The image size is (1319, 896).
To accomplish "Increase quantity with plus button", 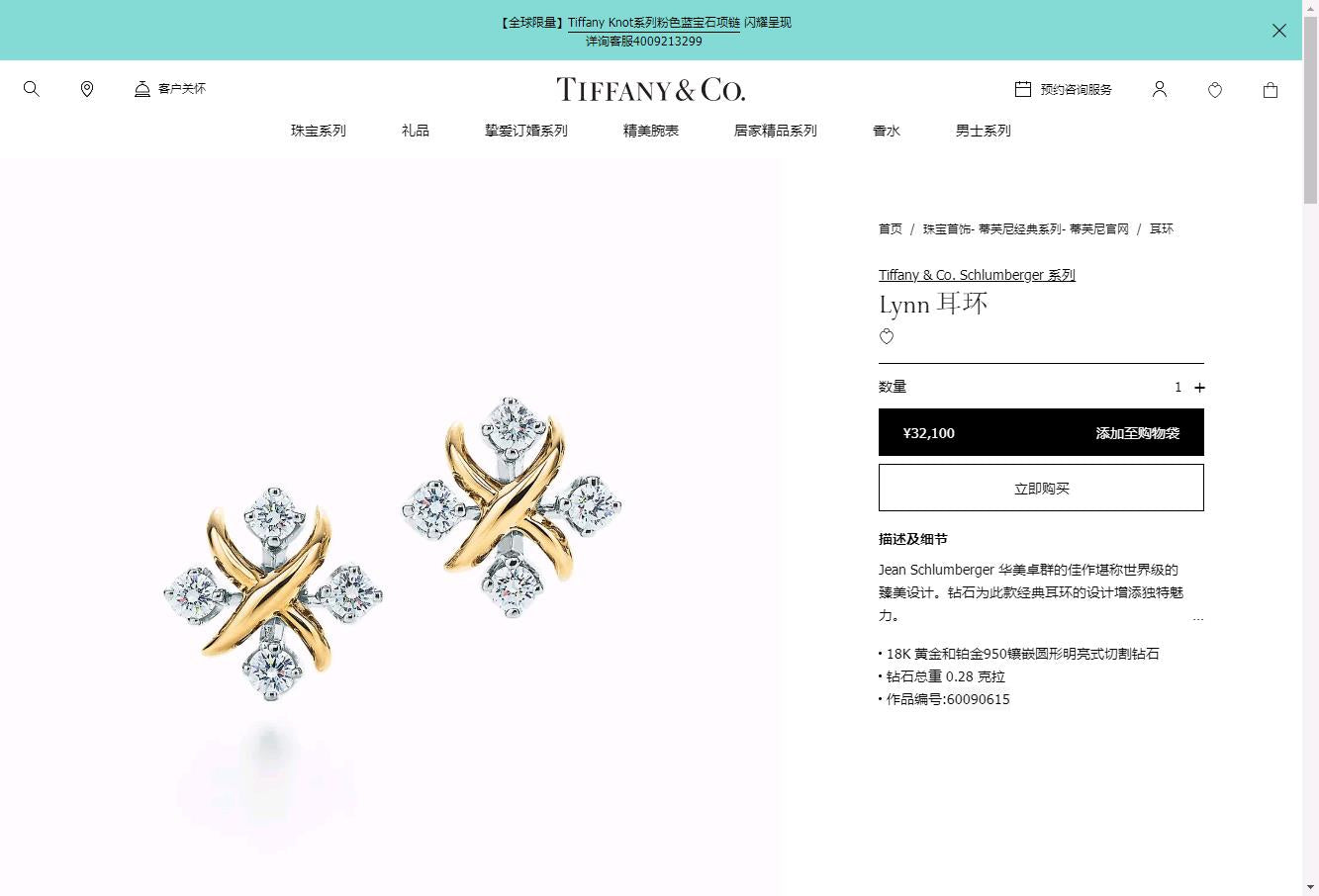I will tap(1199, 388).
